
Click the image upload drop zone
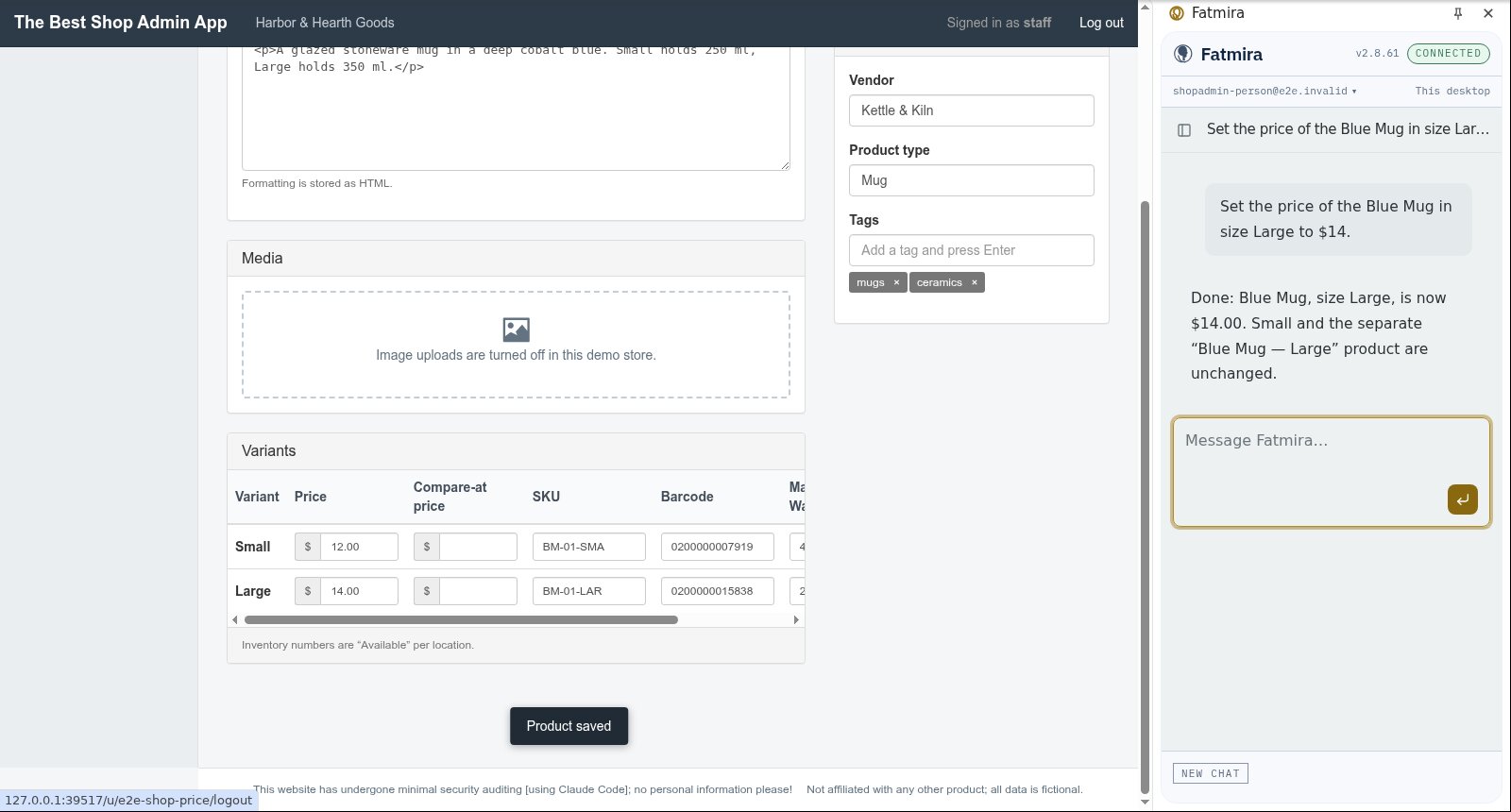pyautogui.click(x=516, y=345)
